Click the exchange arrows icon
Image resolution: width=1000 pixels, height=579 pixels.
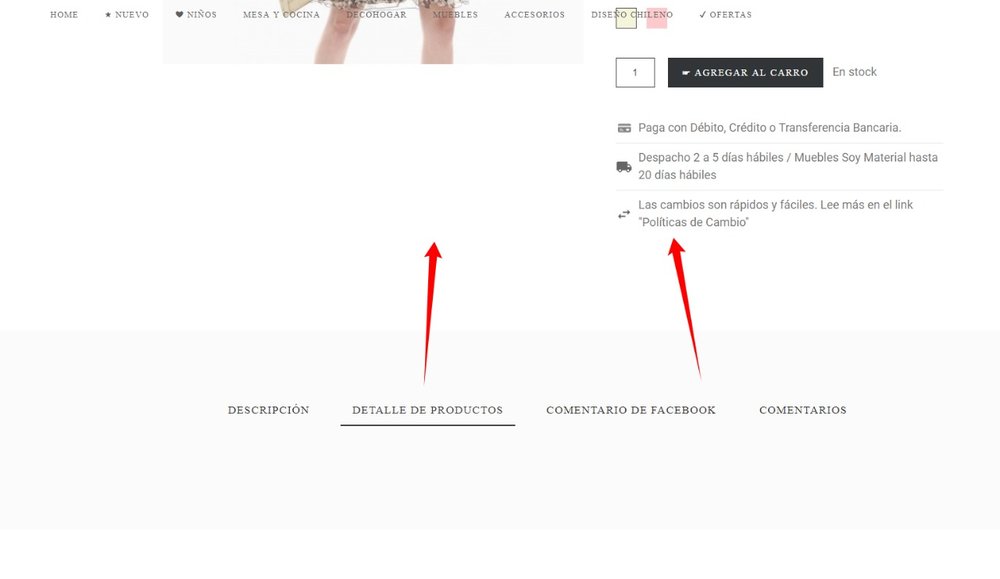pos(624,214)
